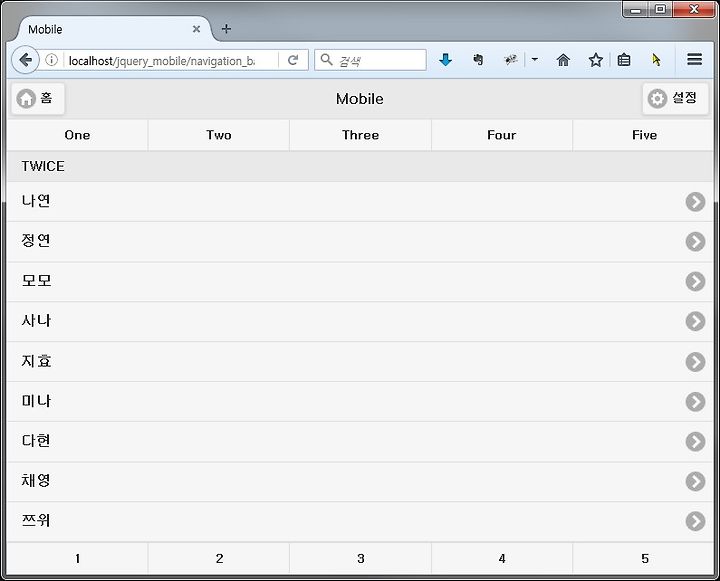Open the 쯔위 list item

[x=360, y=521]
